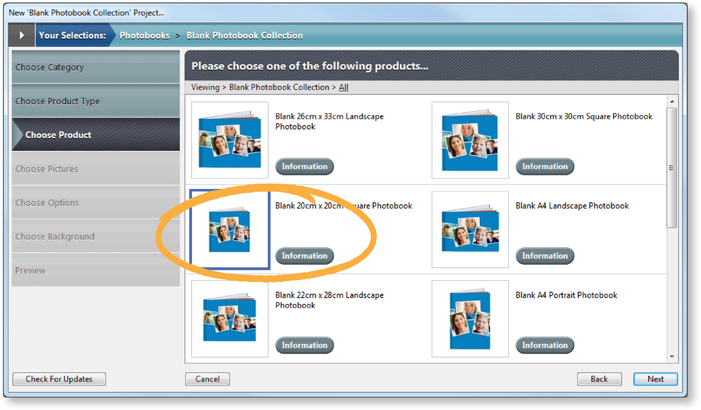
Task: Click the Photobooks breadcrumb in Your Selections
Action: 144,35
